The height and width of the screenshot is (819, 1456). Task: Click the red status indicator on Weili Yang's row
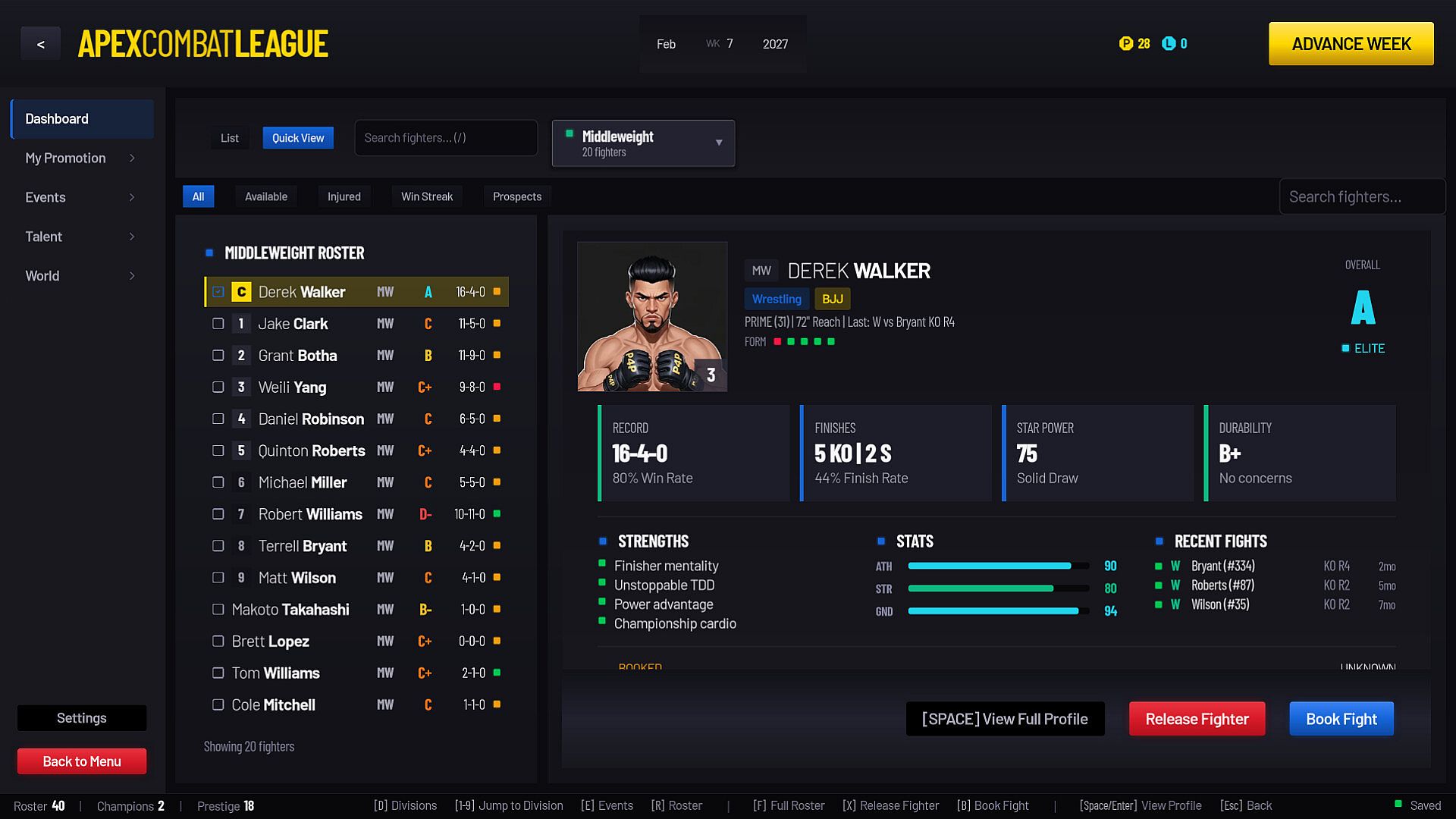pos(497,387)
